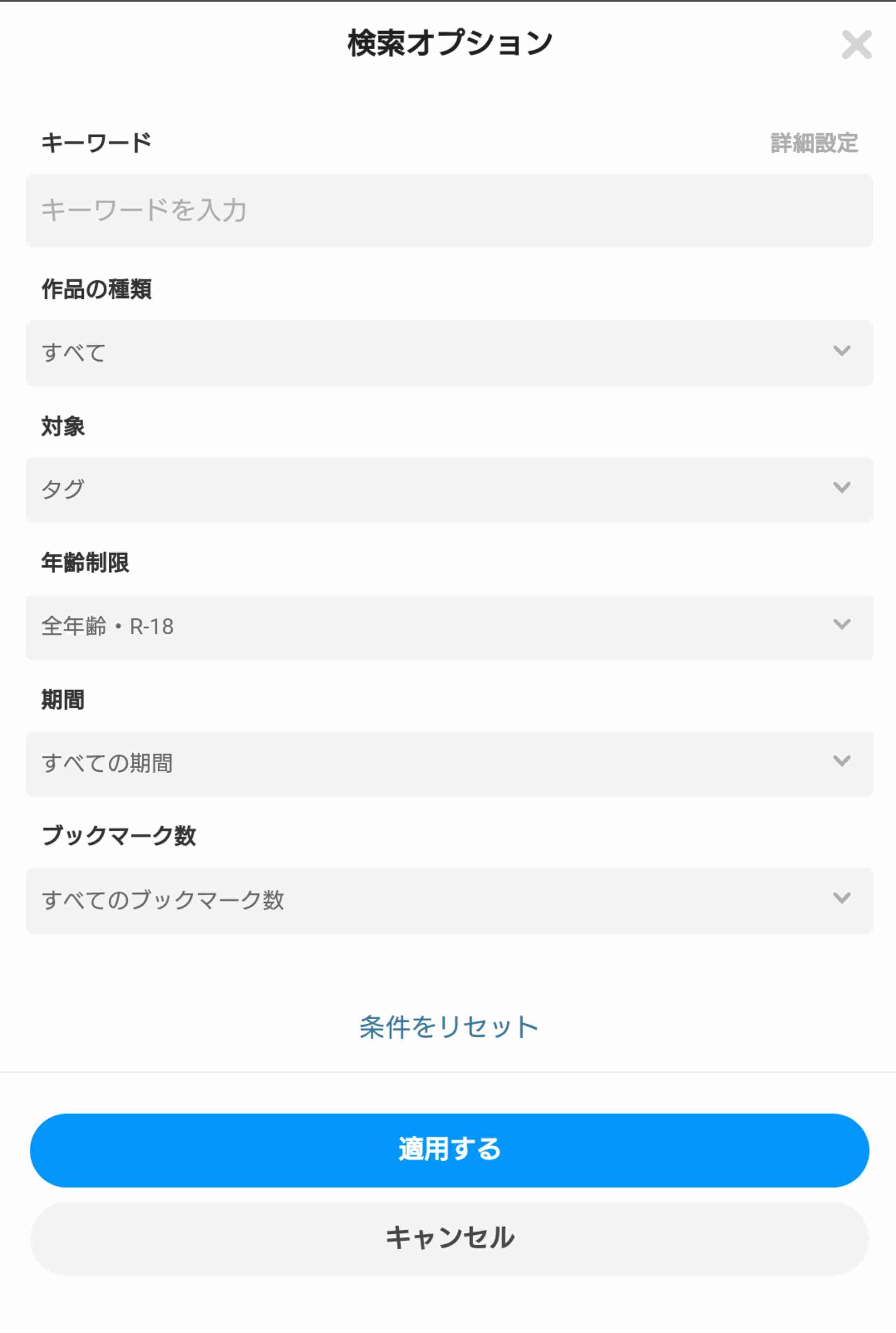Image resolution: width=896 pixels, height=1333 pixels.
Task: Click the ブックマーク数 section label
Action: (119, 836)
